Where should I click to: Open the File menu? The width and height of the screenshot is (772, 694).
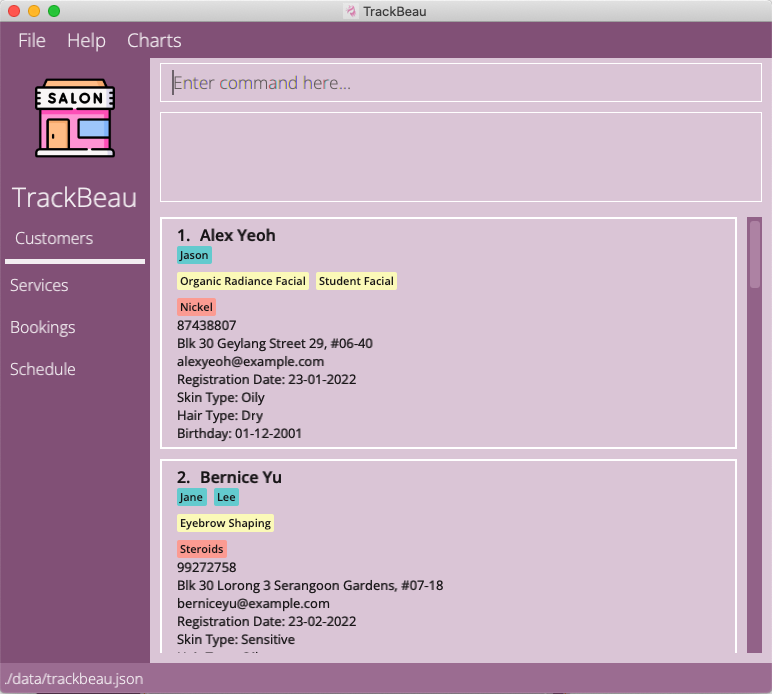(x=32, y=41)
